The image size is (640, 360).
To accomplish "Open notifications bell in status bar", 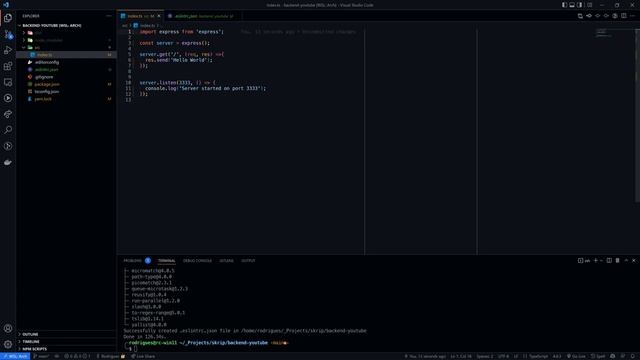I will 633,356.
